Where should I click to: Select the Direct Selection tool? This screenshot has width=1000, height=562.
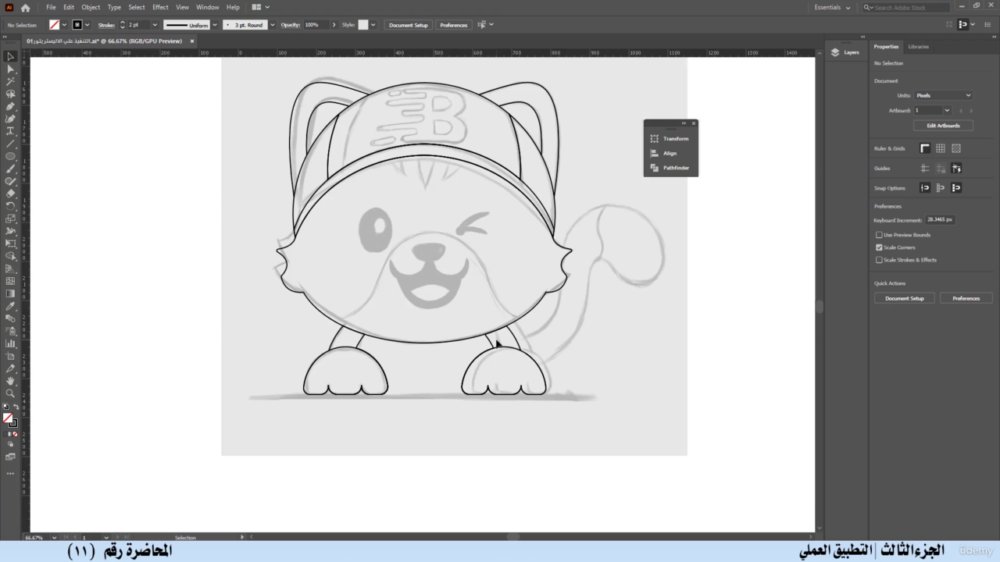10,69
